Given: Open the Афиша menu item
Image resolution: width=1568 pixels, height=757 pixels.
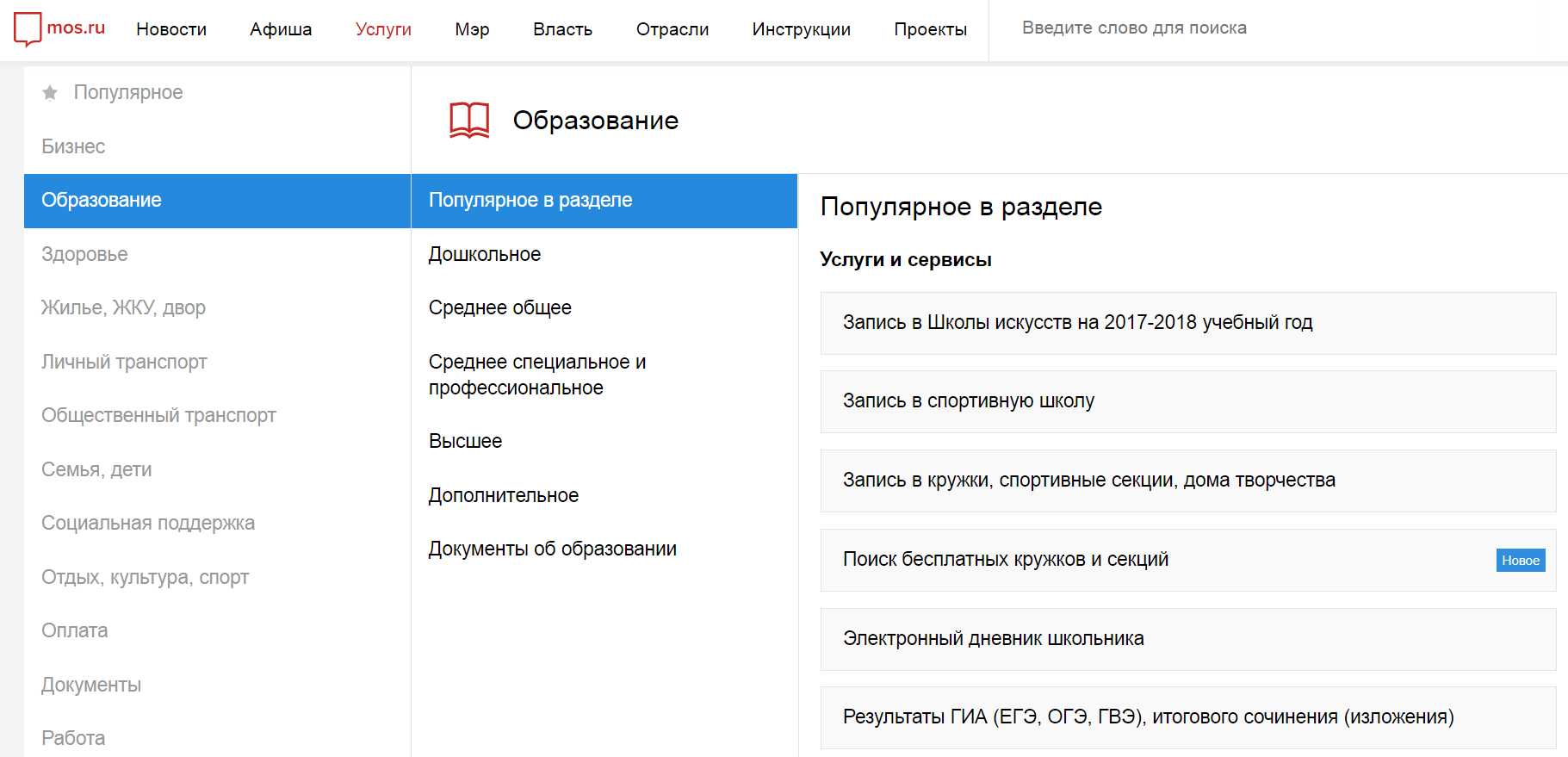Looking at the screenshot, I should (281, 29).
